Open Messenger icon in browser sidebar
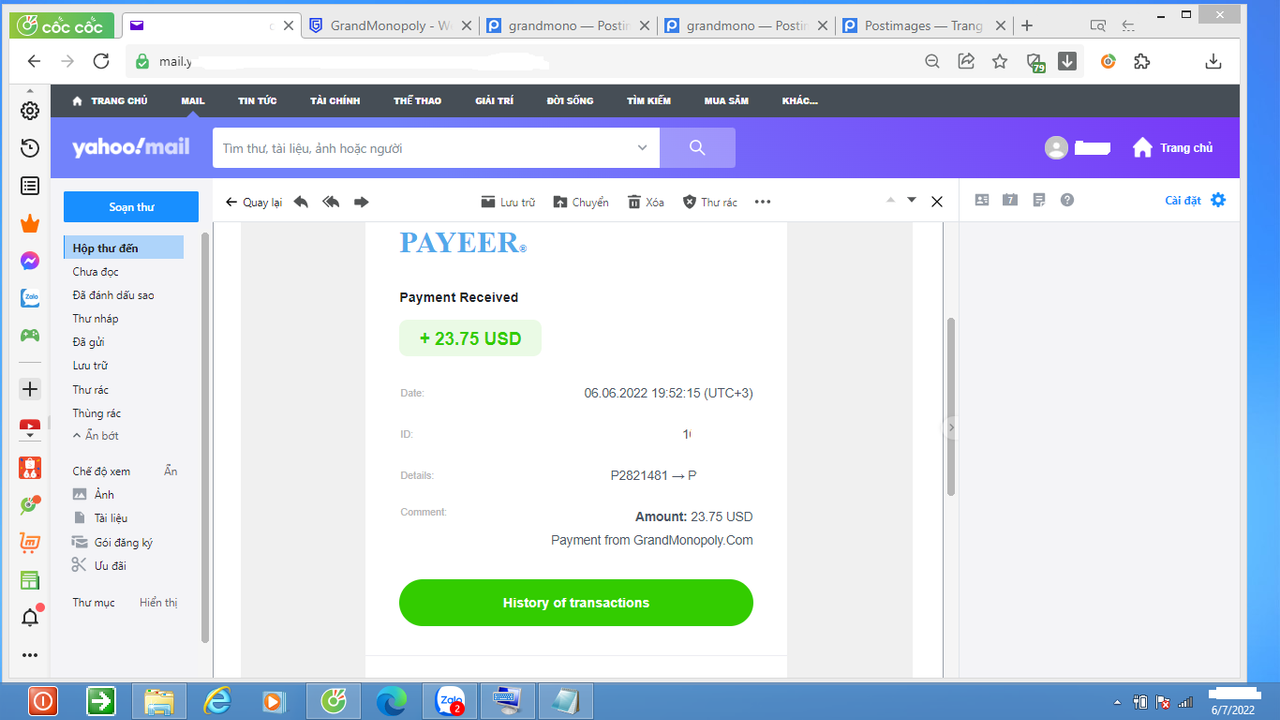 [30, 261]
